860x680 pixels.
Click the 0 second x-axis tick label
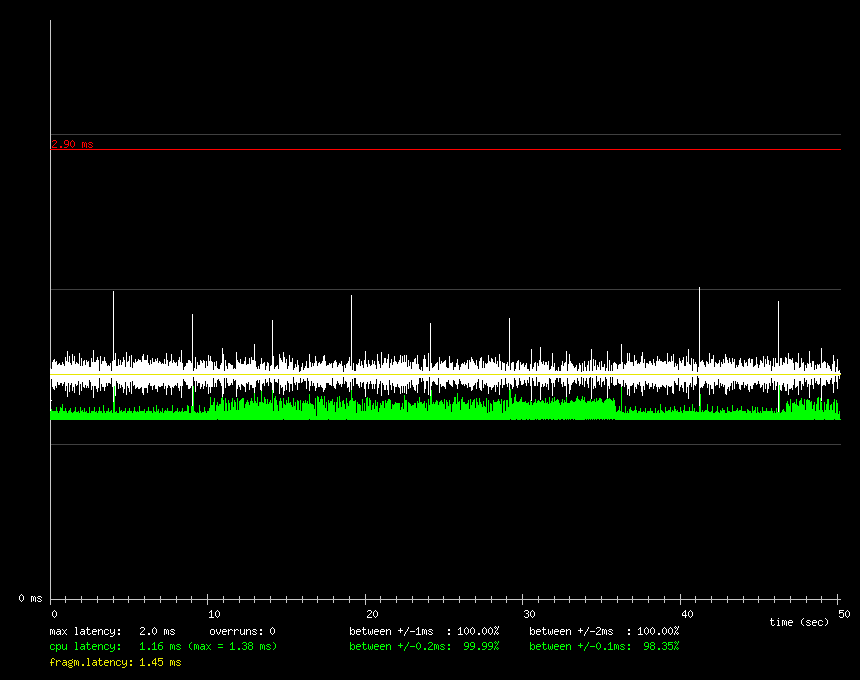click(55, 613)
